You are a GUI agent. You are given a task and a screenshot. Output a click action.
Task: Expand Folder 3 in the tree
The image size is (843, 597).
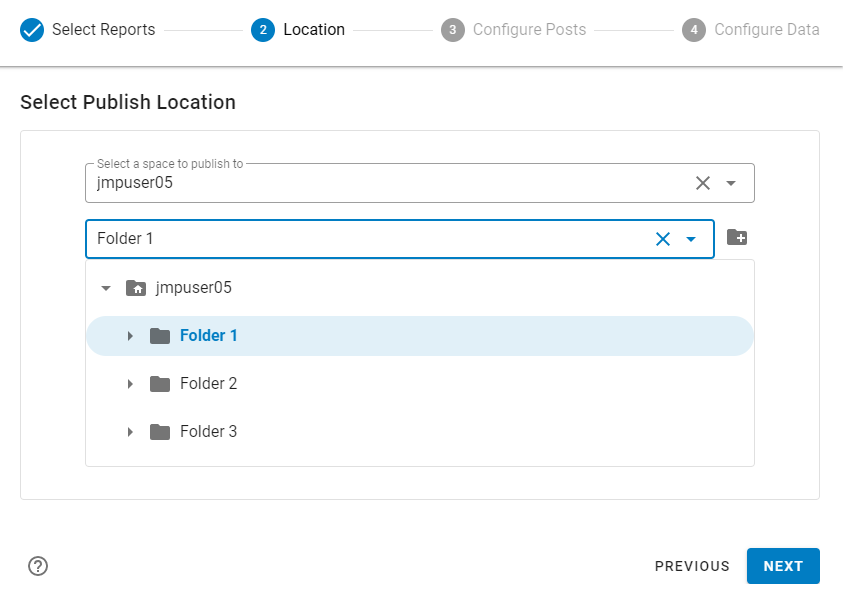coord(130,431)
